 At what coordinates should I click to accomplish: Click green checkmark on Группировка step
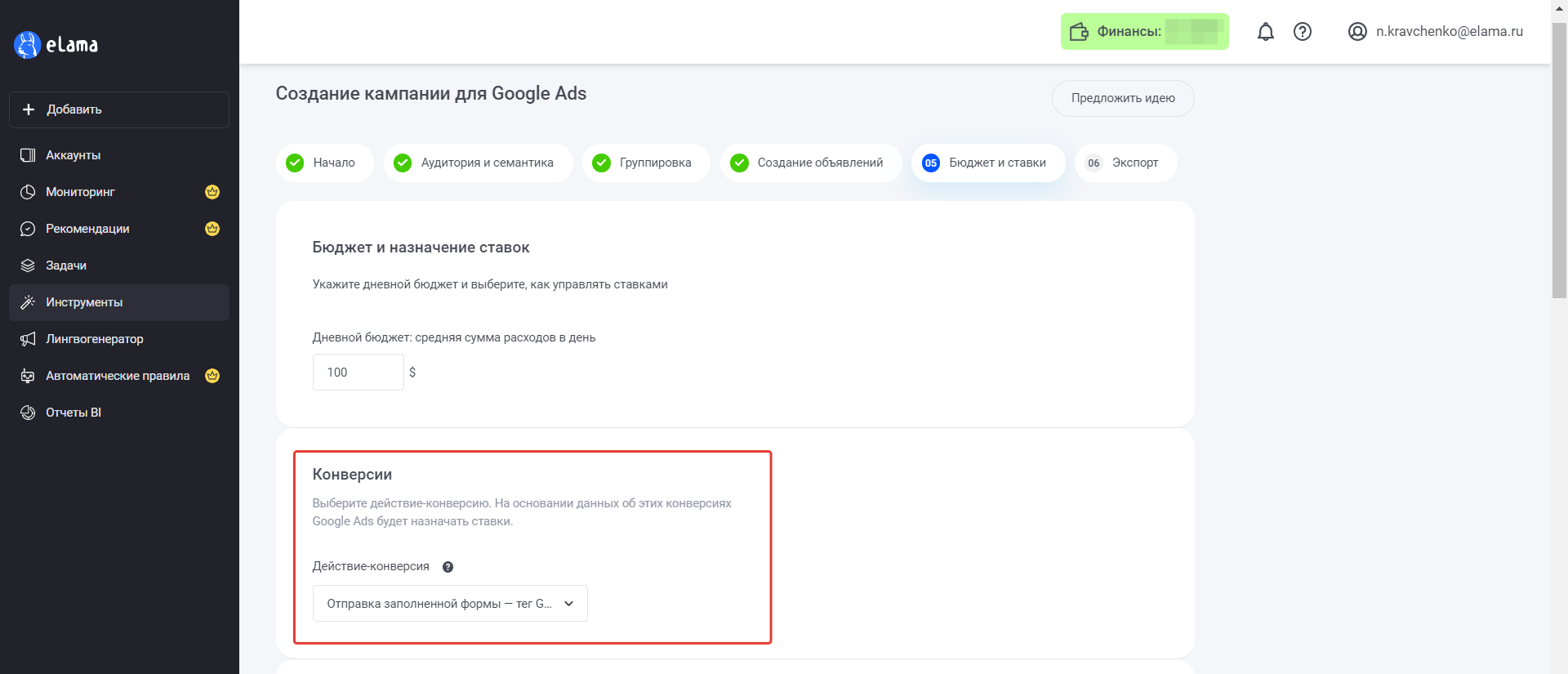601,163
